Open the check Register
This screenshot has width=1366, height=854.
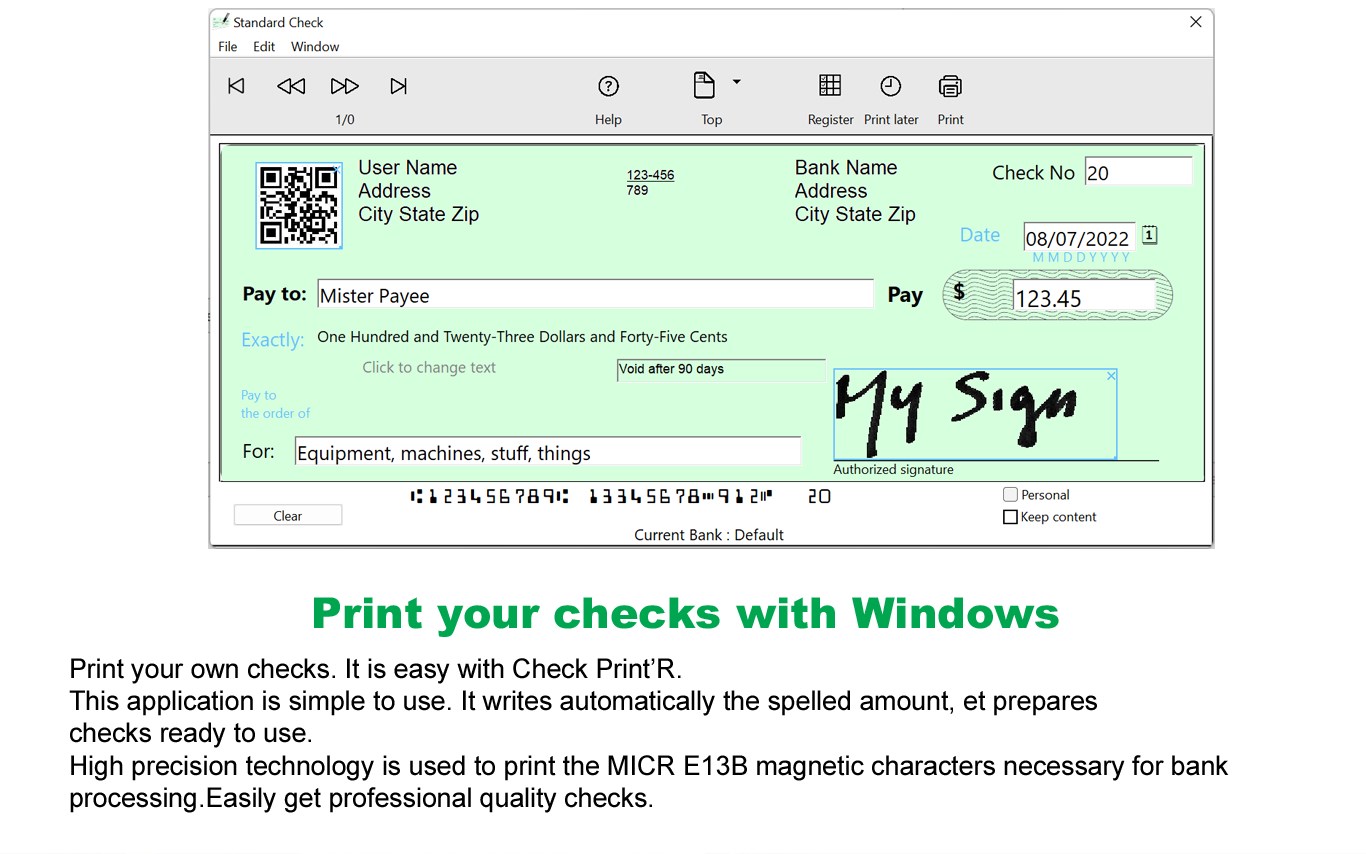[830, 86]
